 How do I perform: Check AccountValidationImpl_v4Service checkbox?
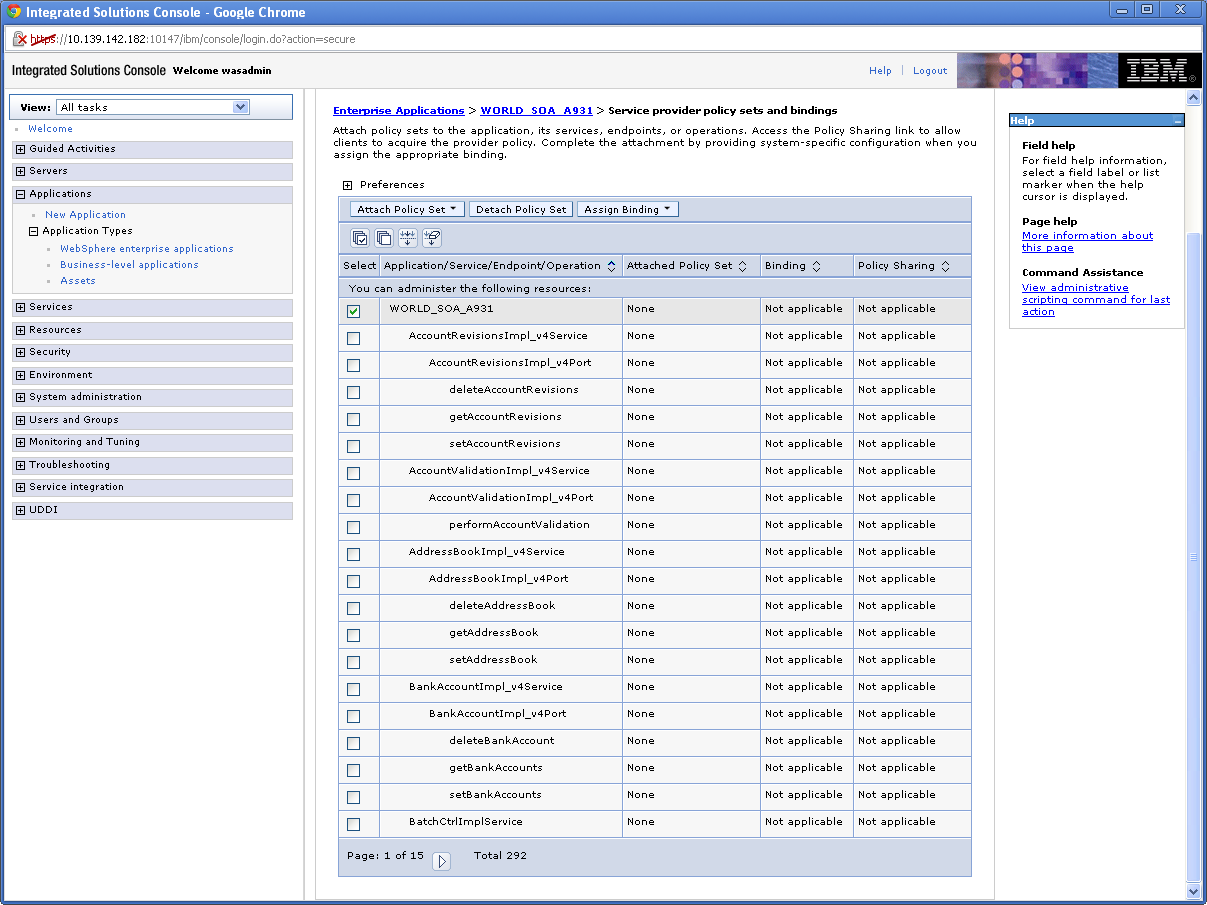pyautogui.click(x=353, y=473)
